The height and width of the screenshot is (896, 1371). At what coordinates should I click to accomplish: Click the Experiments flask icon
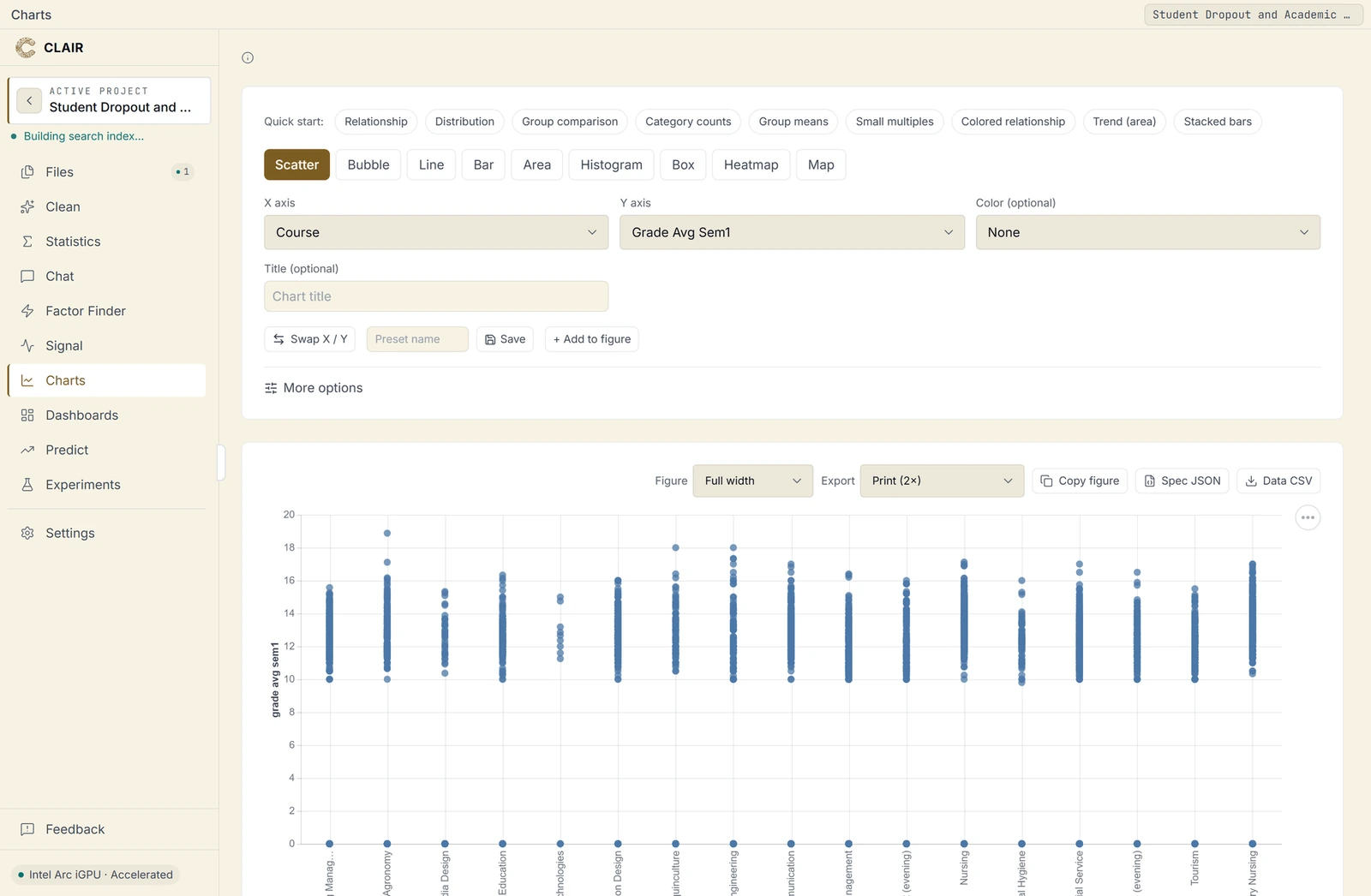point(27,485)
